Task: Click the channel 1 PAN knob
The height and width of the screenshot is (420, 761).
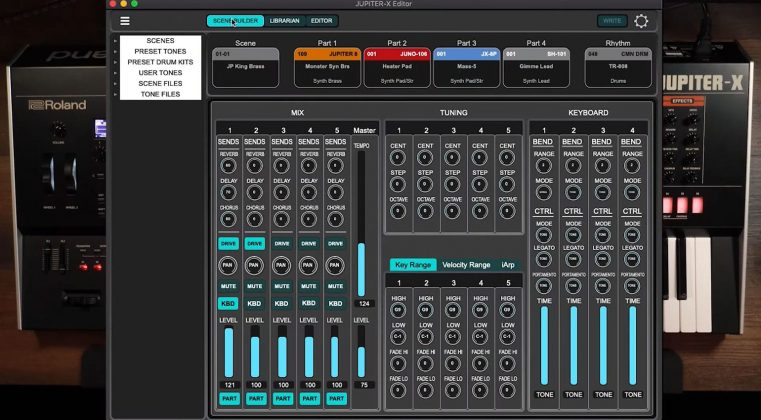Action: point(228,265)
